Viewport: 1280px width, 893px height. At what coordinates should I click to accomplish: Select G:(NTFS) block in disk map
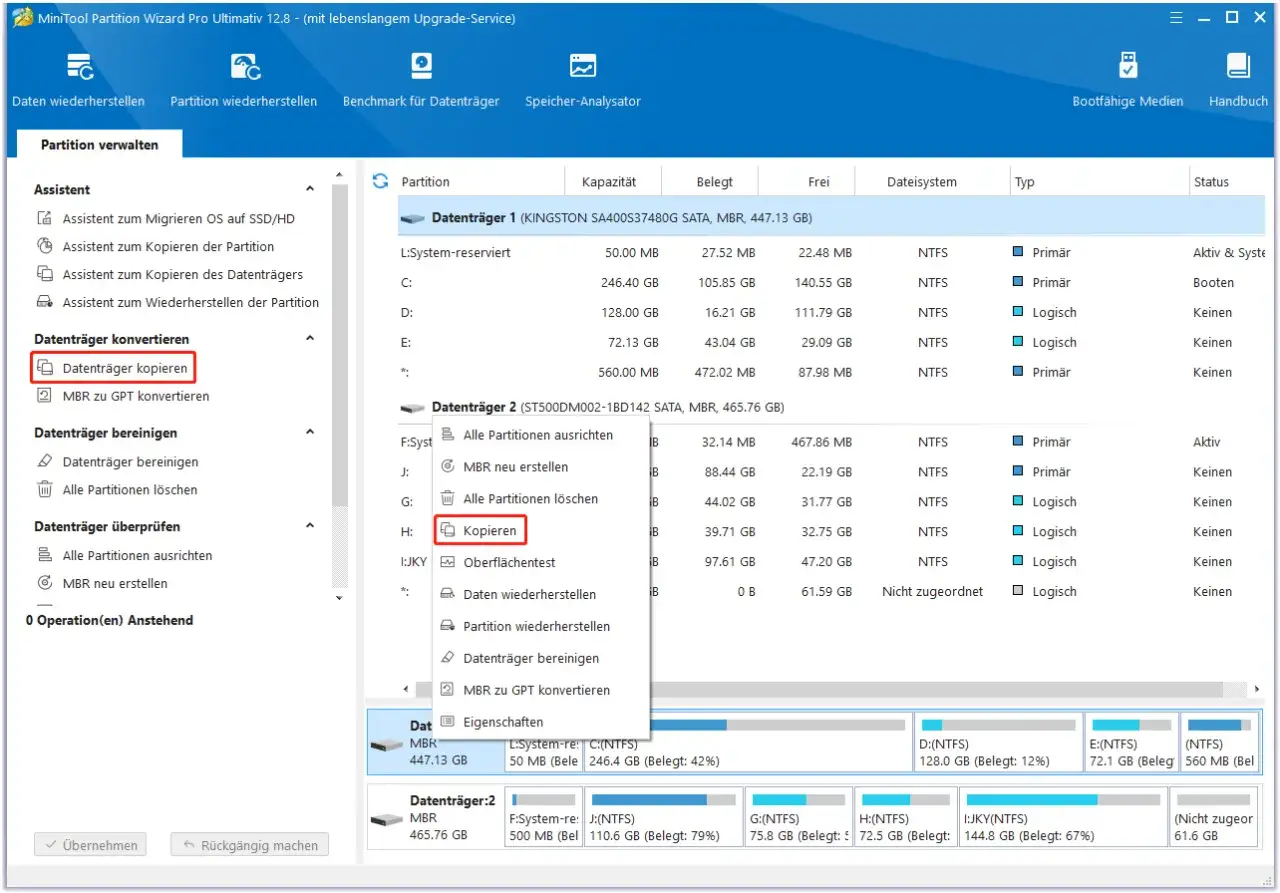coord(799,816)
